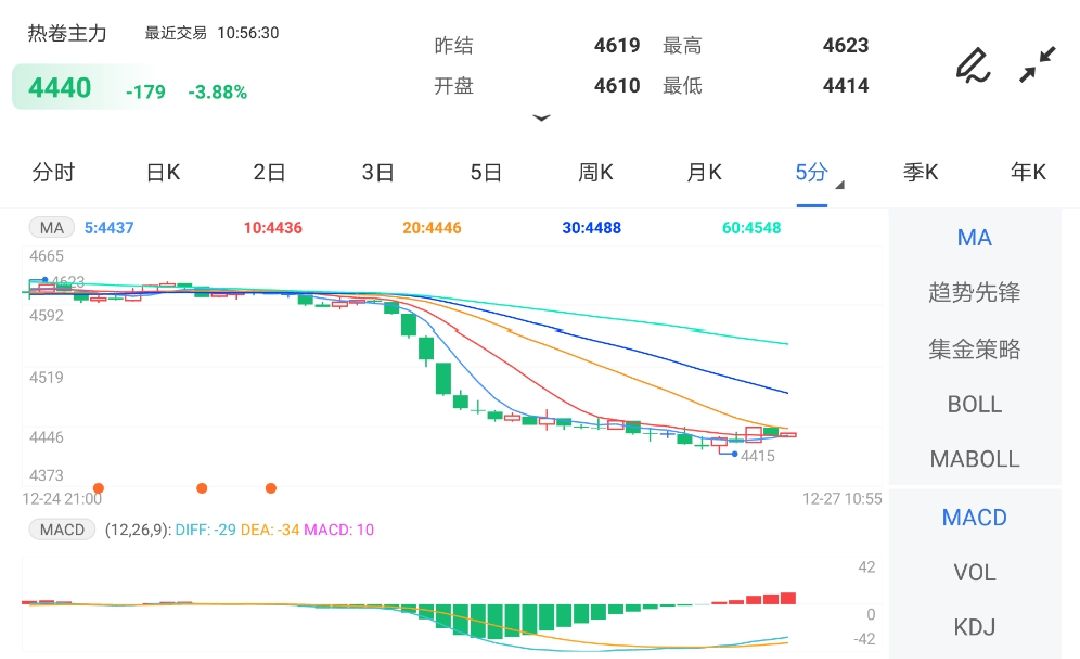Screen dimensions: 1080x659
Task: Click the 30:4488 moving average value
Action: pos(592,228)
